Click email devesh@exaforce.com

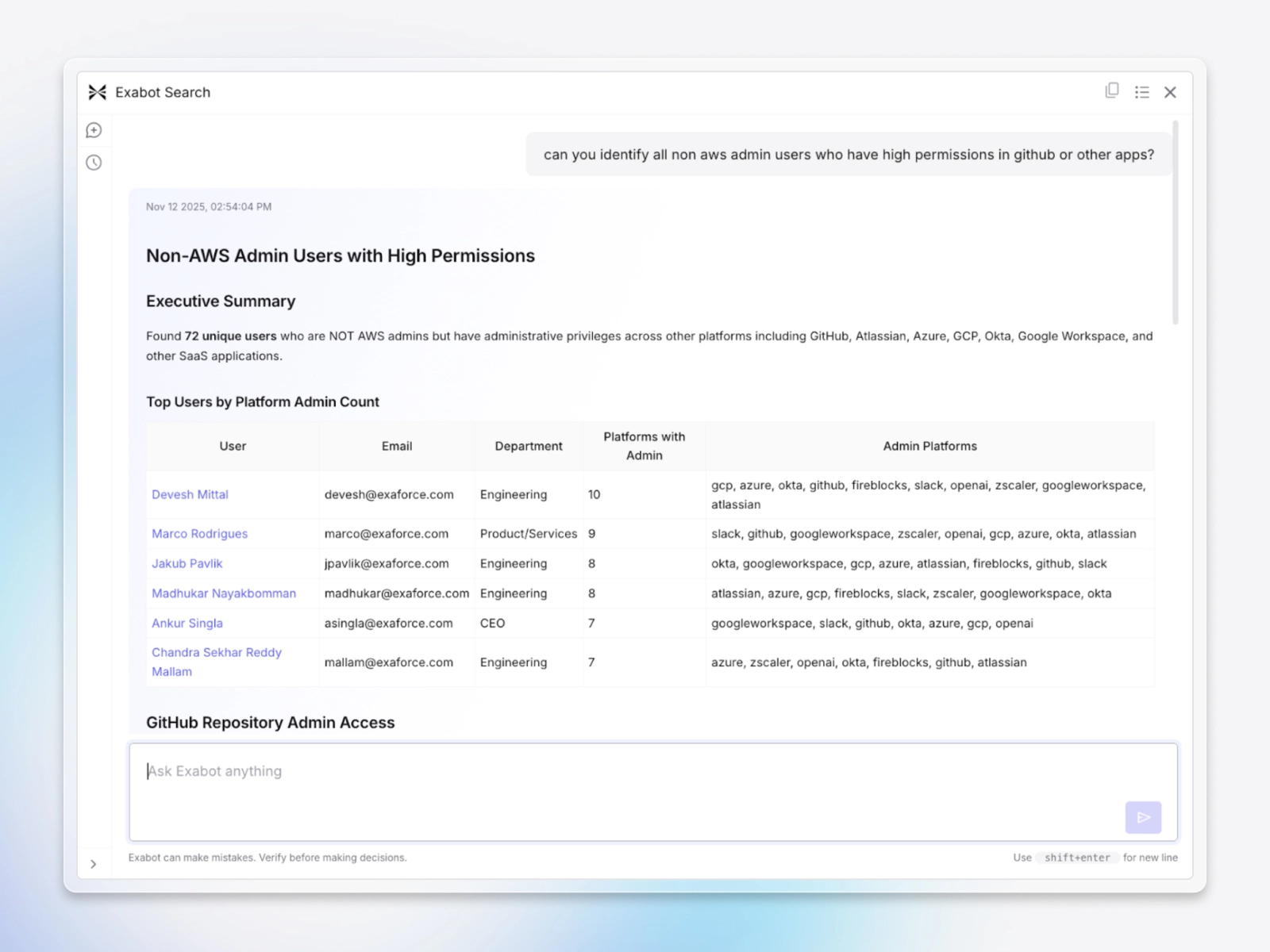tap(389, 494)
